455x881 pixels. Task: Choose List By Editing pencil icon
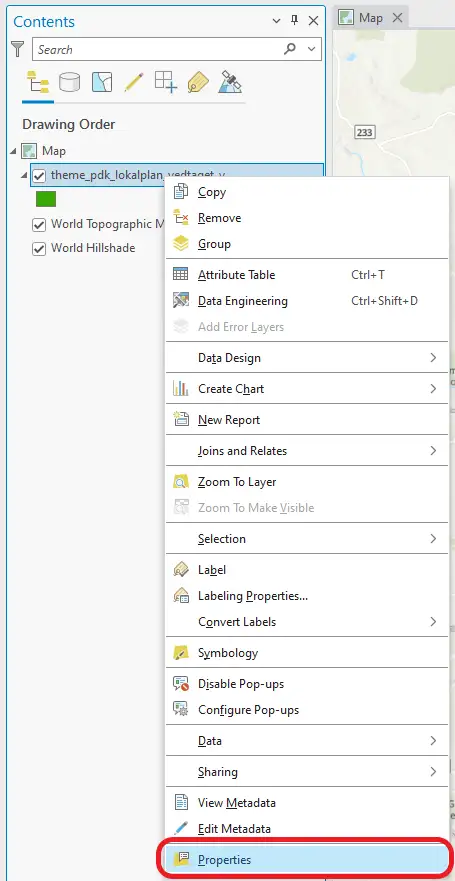[x=134, y=83]
